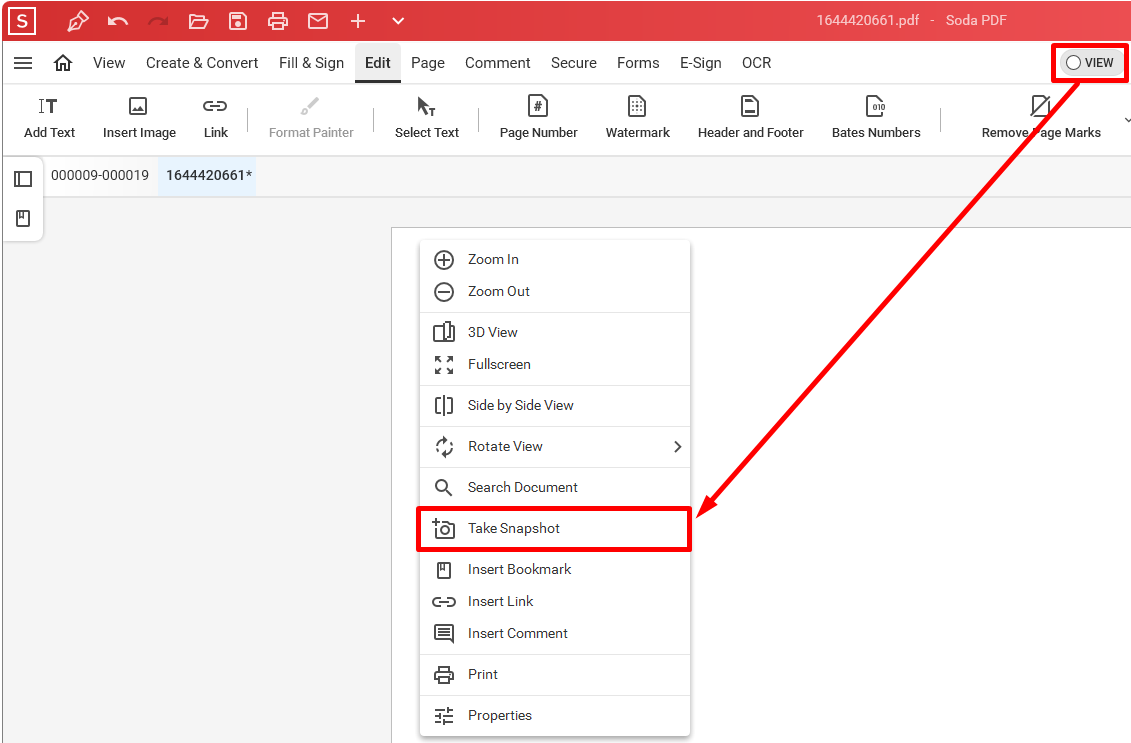The image size is (1131, 743).
Task: Select 3D View in the menu
Action: coord(555,333)
